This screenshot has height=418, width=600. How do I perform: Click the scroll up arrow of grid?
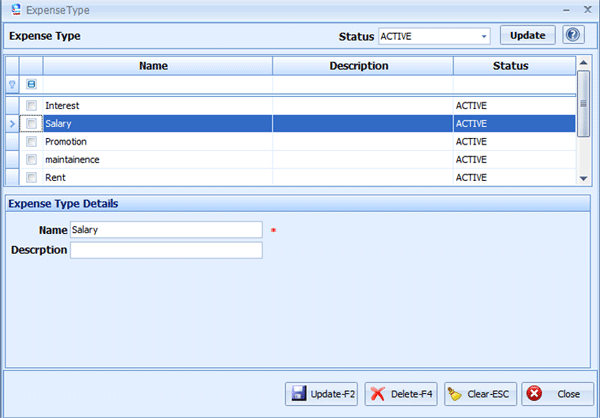583,63
